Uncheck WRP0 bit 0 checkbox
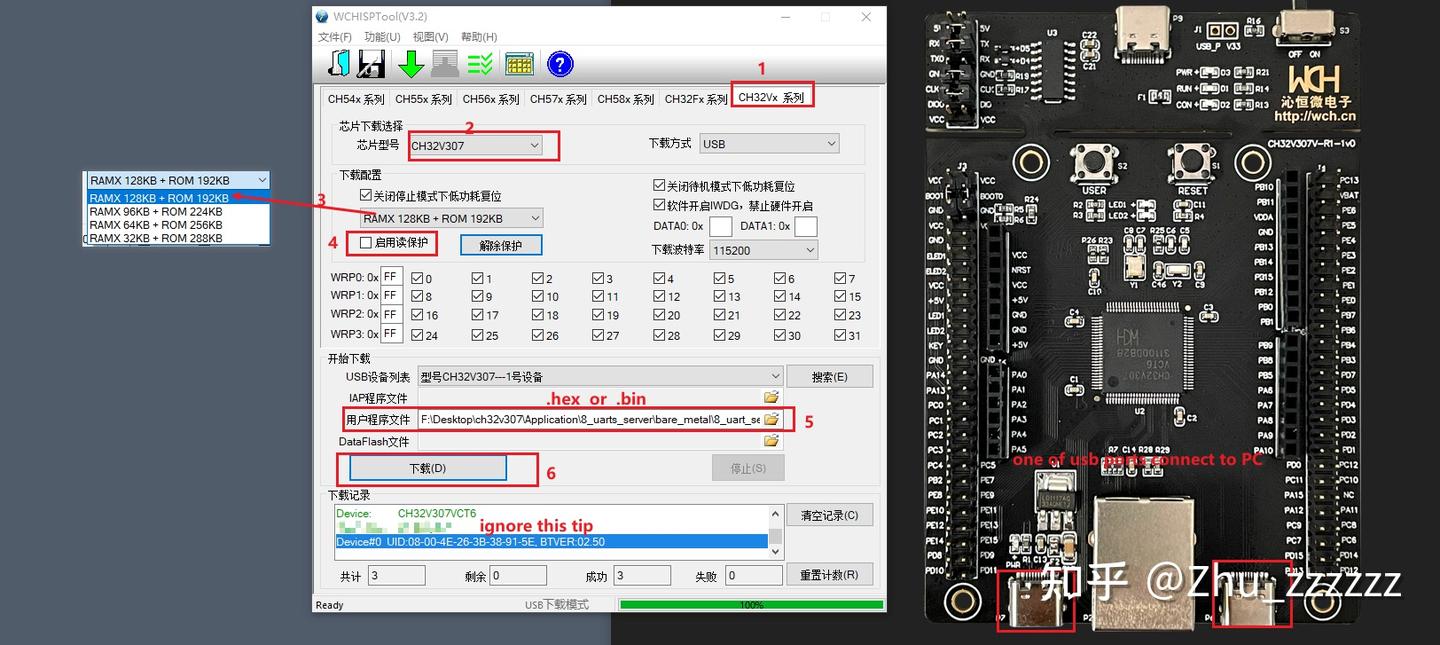 pyautogui.click(x=417, y=277)
